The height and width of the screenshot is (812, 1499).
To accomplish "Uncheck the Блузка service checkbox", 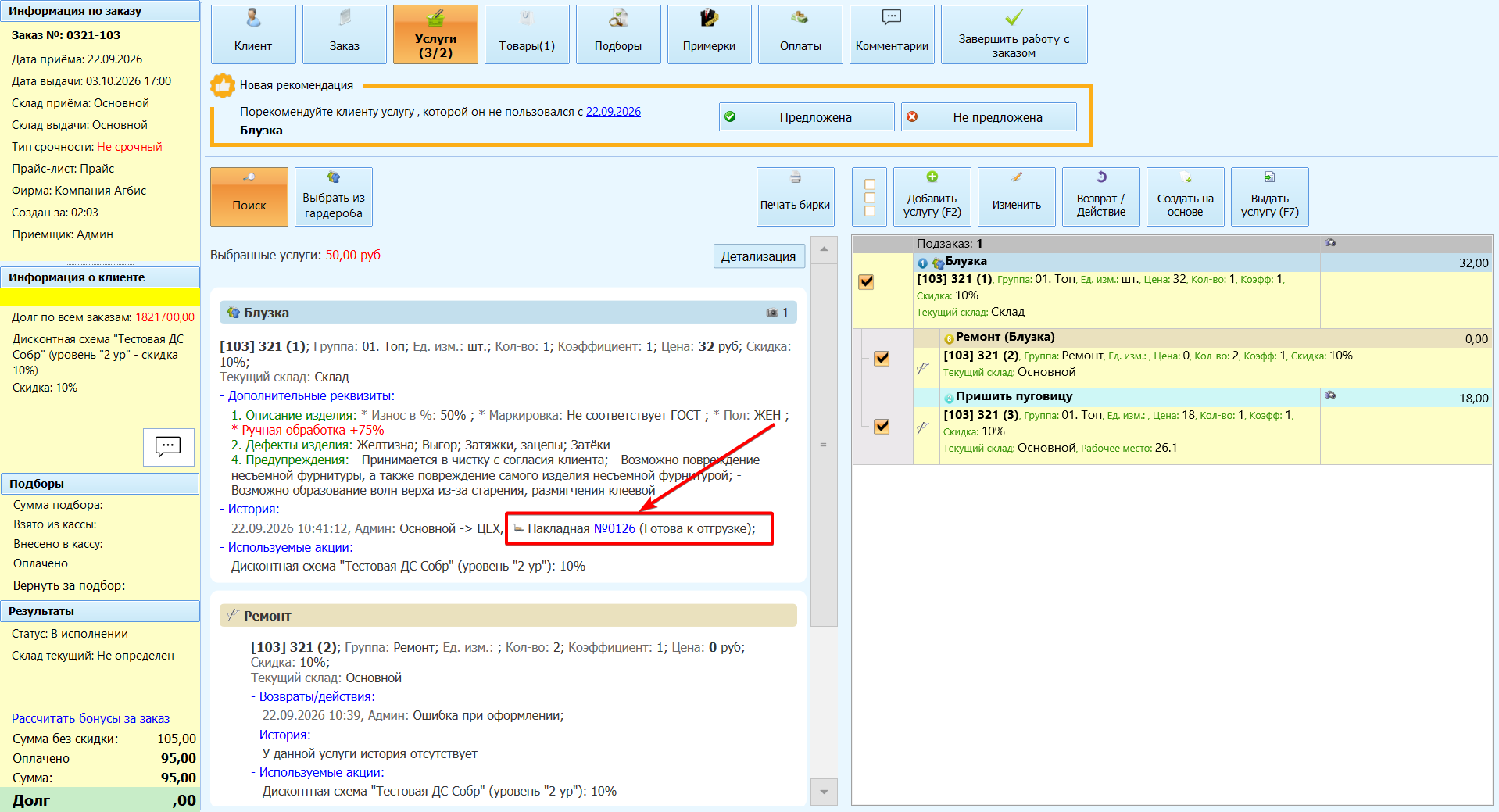I will 866,281.
